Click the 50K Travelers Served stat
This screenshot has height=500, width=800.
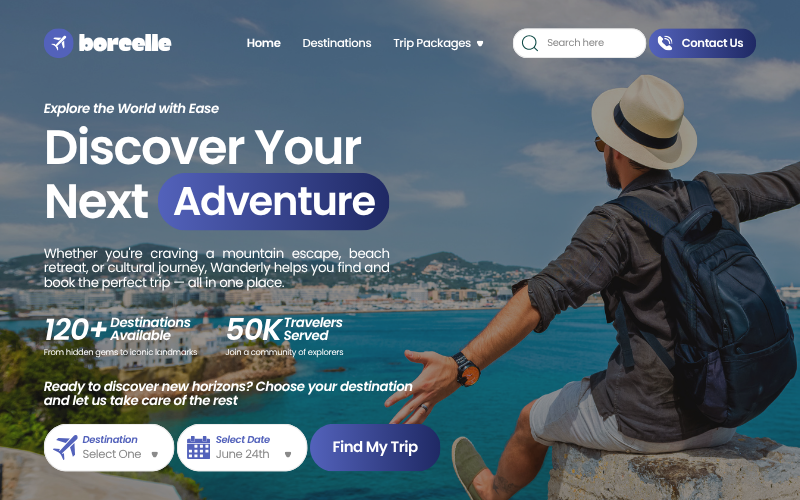[x=285, y=336]
